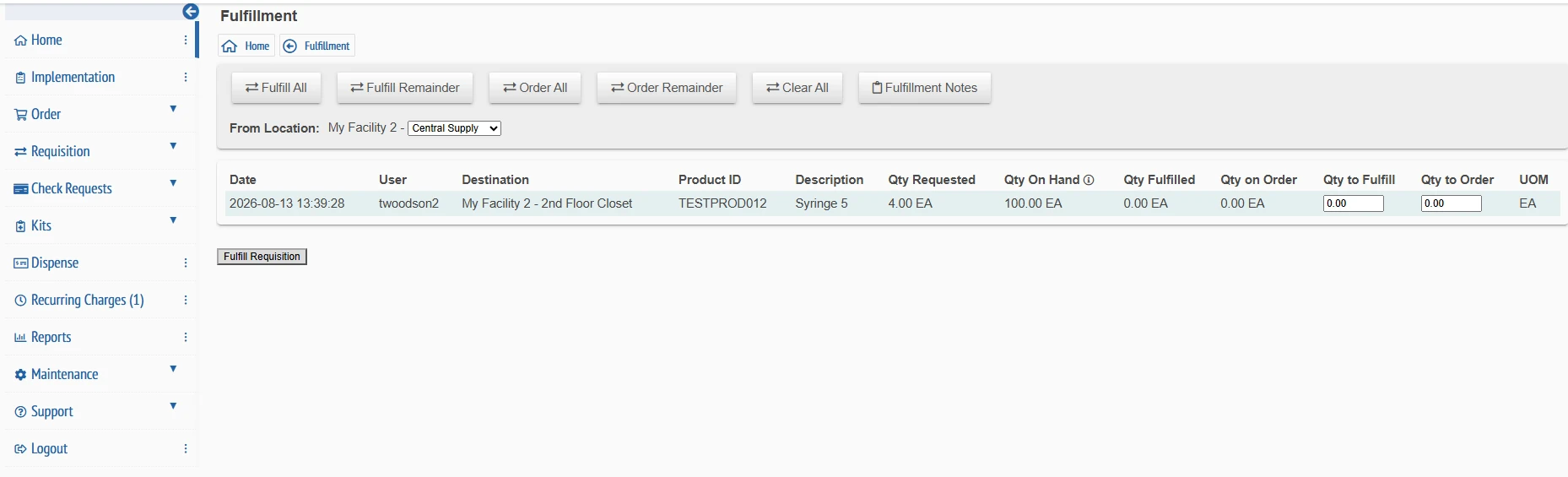Screen dimensions: 1568x477
Task: Click the Fulfill Remainder button
Action: click(405, 88)
